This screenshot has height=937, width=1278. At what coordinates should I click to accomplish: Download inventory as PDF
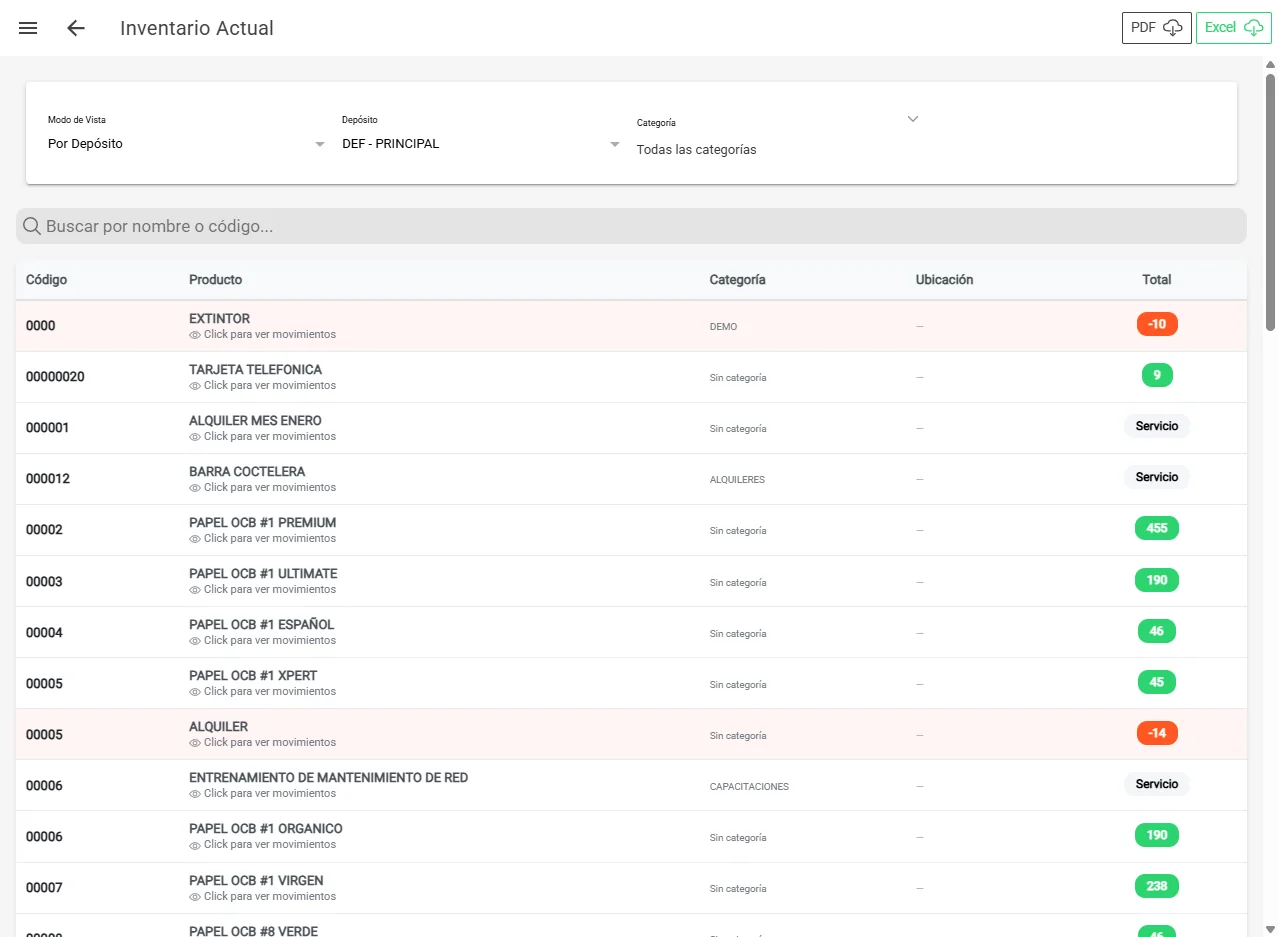click(1157, 28)
